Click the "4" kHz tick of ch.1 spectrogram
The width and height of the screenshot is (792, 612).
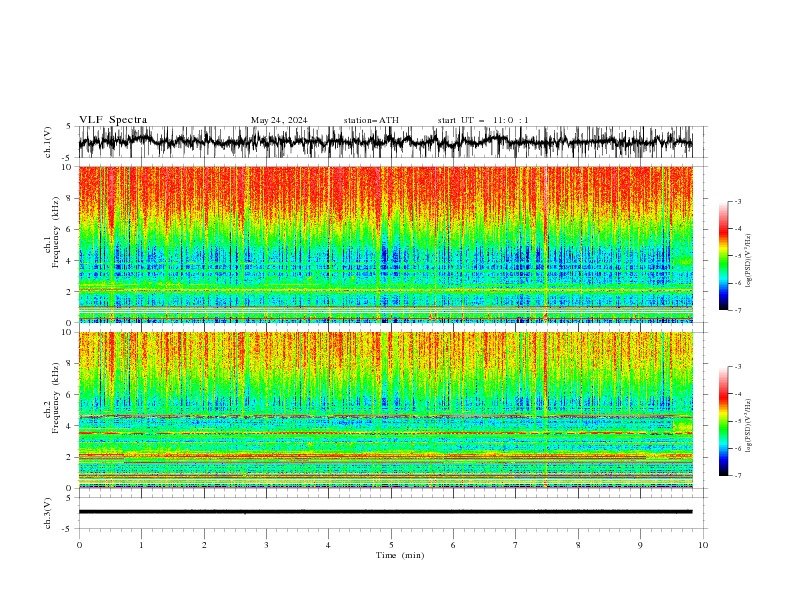click(x=70, y=261)
